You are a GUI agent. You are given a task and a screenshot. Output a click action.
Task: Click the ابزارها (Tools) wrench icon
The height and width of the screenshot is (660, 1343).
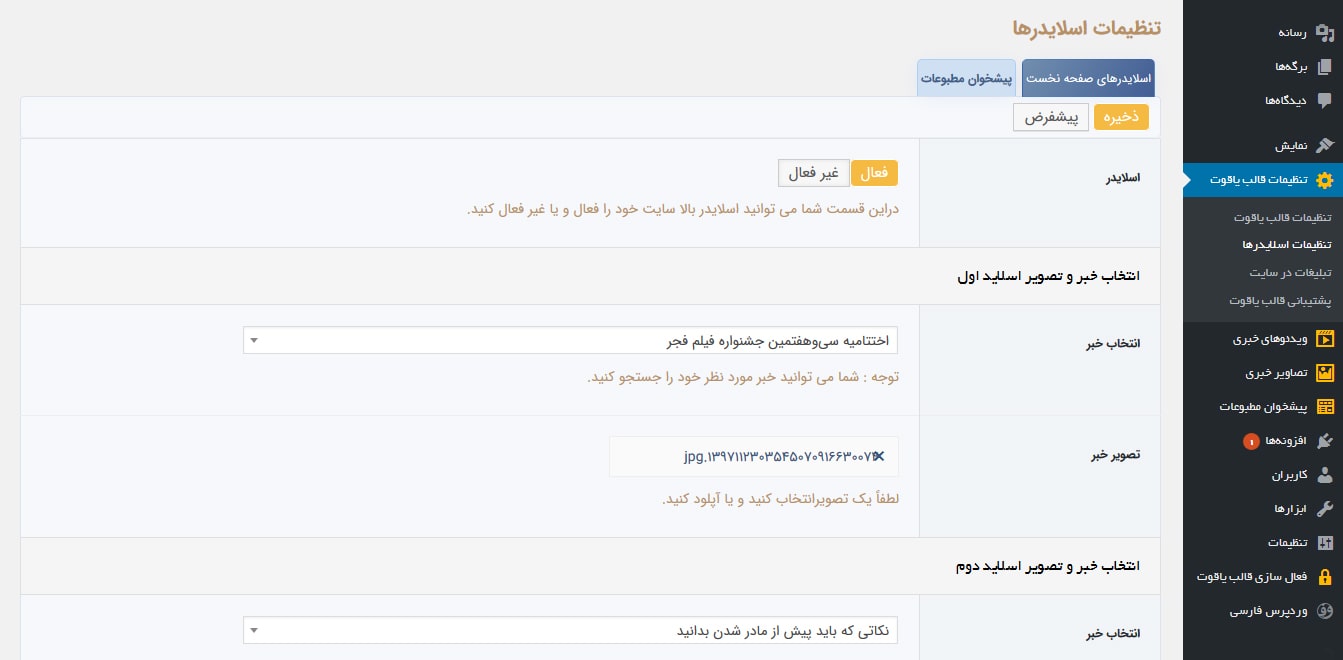(x=1325, y=509)
